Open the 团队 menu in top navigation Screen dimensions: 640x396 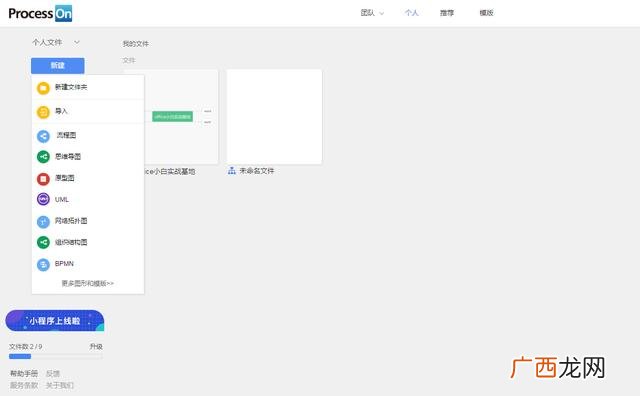pos(368,13)
